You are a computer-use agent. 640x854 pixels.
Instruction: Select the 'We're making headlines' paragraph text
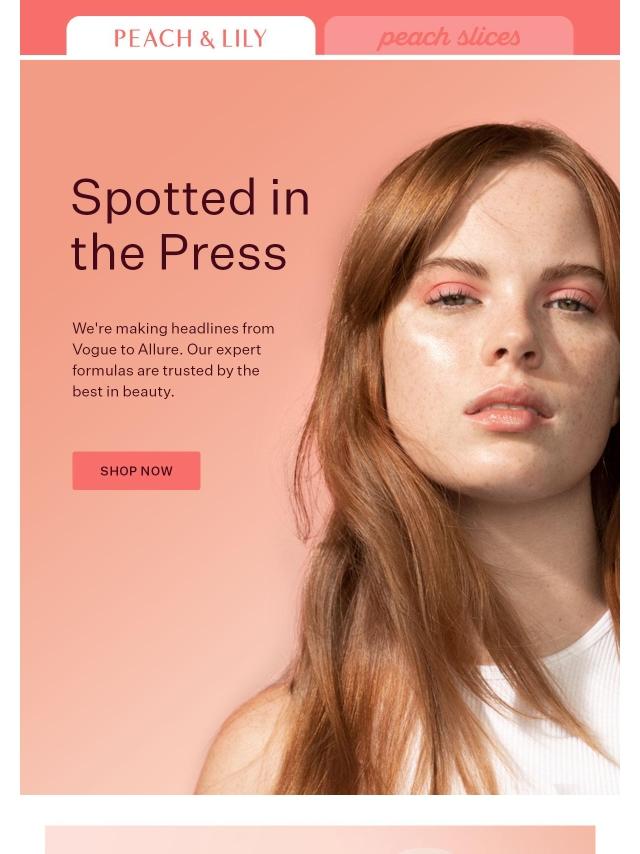click(173, 360)
